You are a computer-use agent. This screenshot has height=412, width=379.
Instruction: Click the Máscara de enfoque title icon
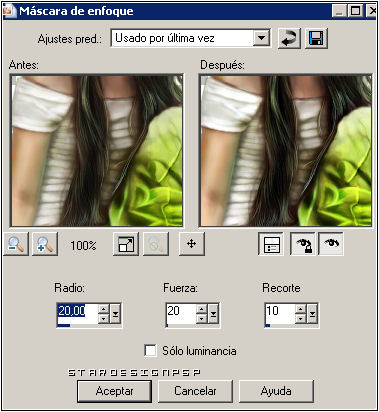point(9,11)
